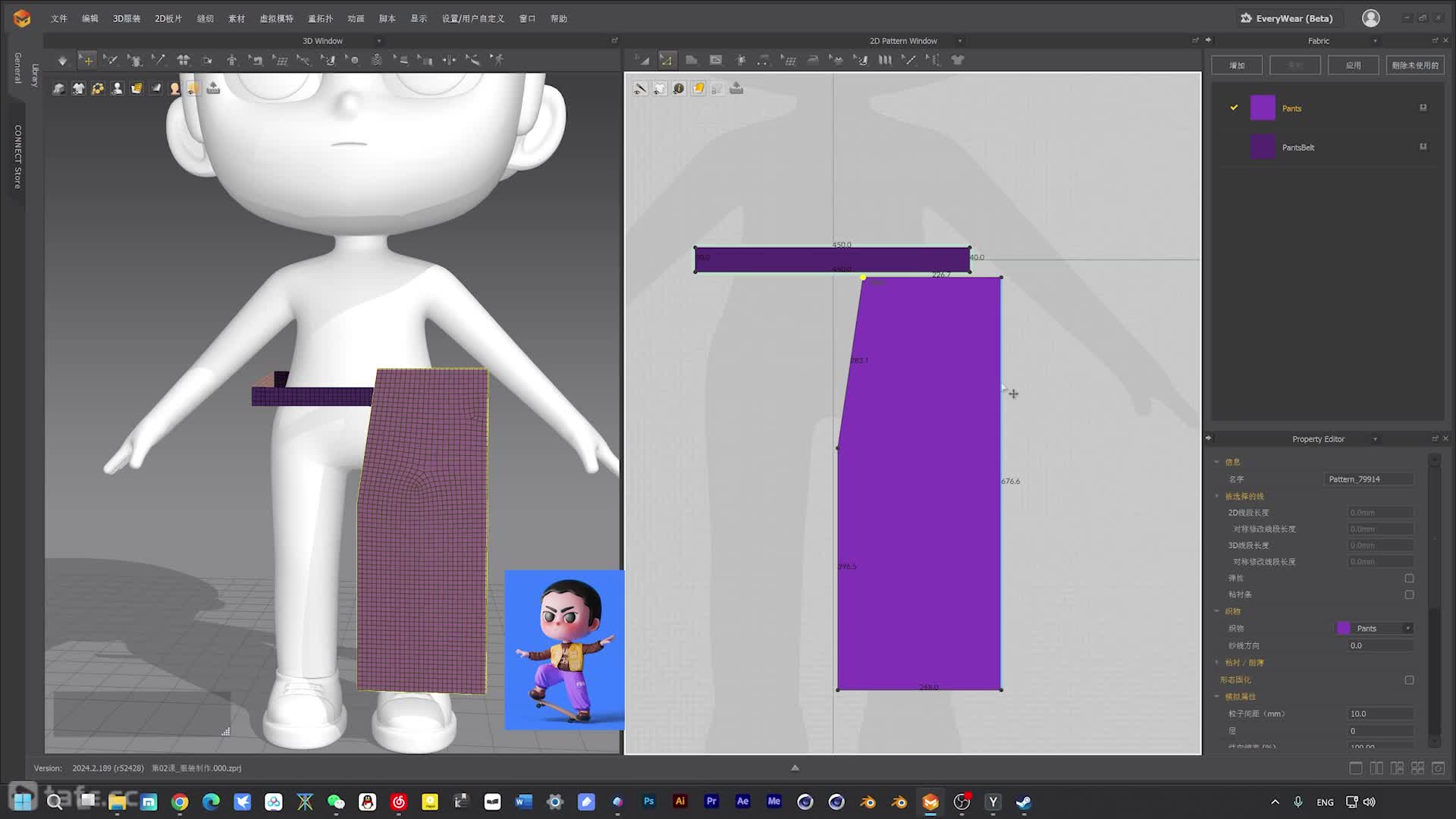Select the garment arrangement shirt icon in 3D toolbar
This screenshot has width=1456, height=819.
point(184,60)
